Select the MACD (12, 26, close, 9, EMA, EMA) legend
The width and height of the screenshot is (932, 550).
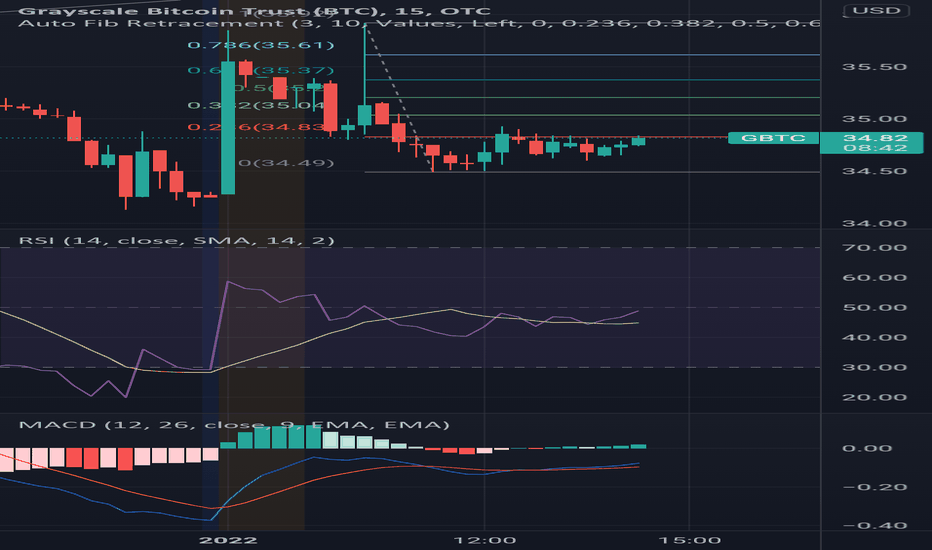[x=234, y=425]
